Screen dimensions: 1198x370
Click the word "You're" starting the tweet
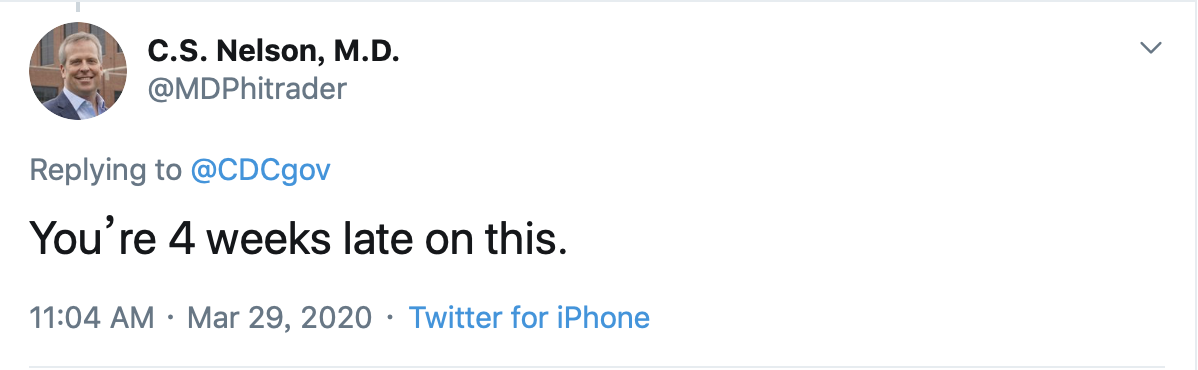[x=92, y=239]
